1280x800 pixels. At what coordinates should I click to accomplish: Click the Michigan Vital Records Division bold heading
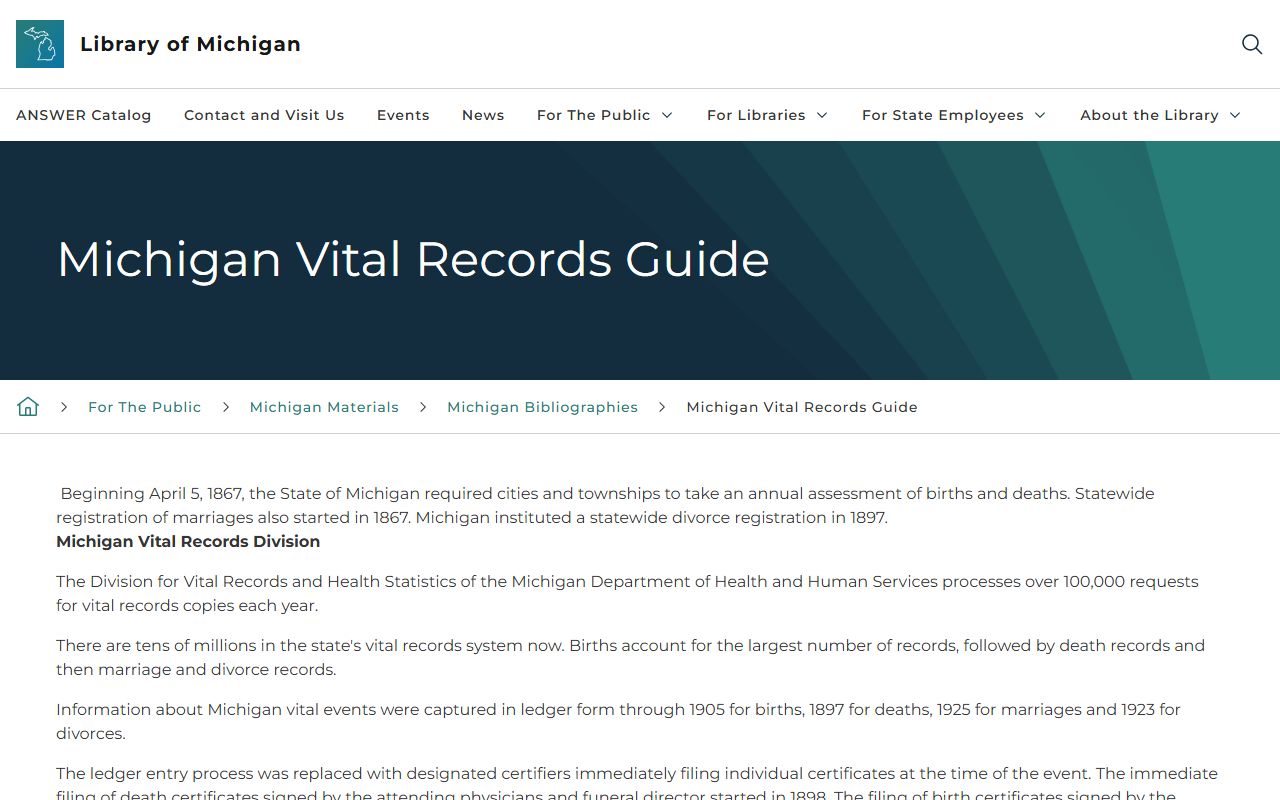188,541
